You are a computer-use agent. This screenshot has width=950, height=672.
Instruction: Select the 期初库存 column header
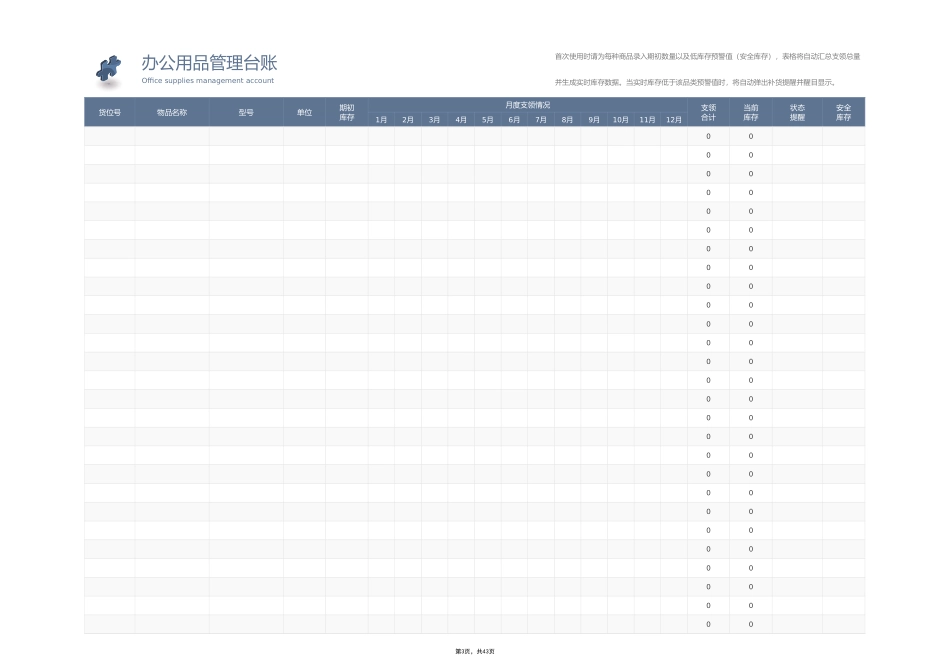click(344, 112)
